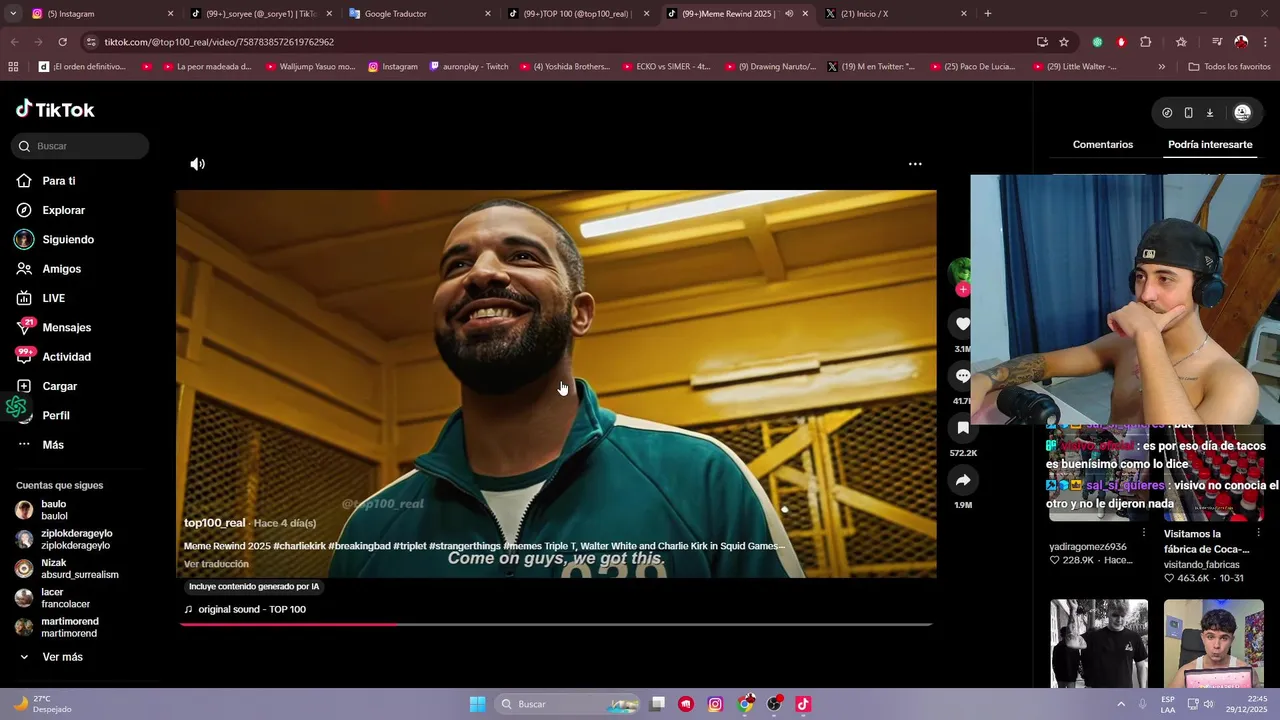
Task: Open thumbnail of guy in blue room
Action: tap(1213, 644)
